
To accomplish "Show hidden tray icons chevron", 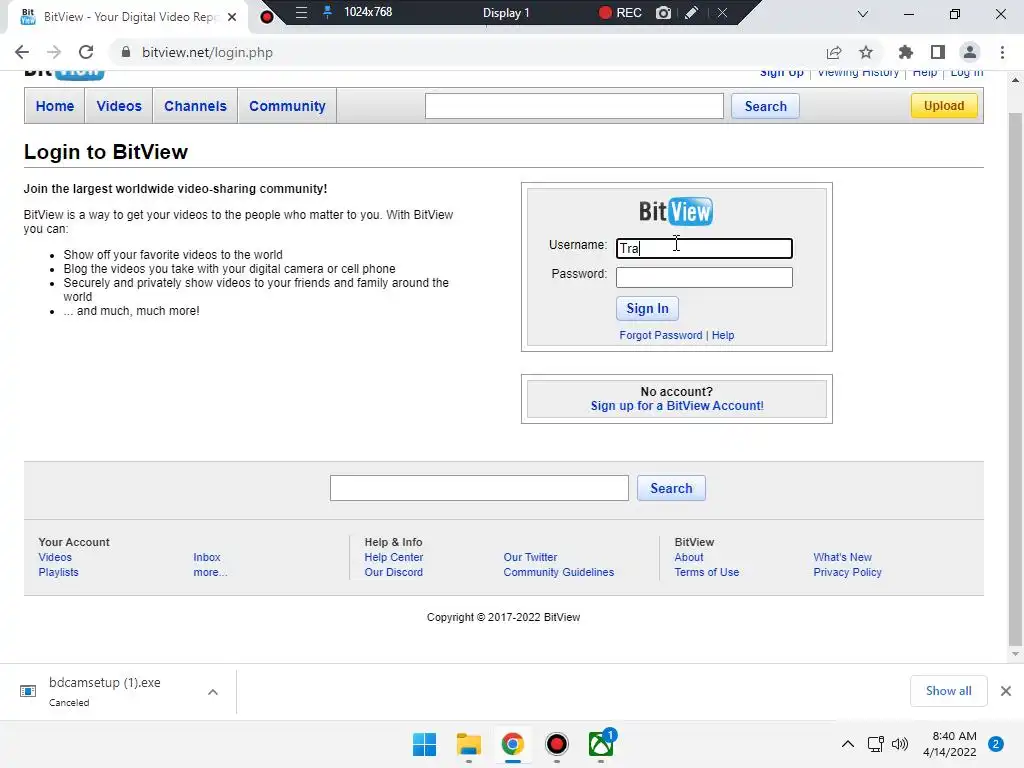I will point(848,744).
